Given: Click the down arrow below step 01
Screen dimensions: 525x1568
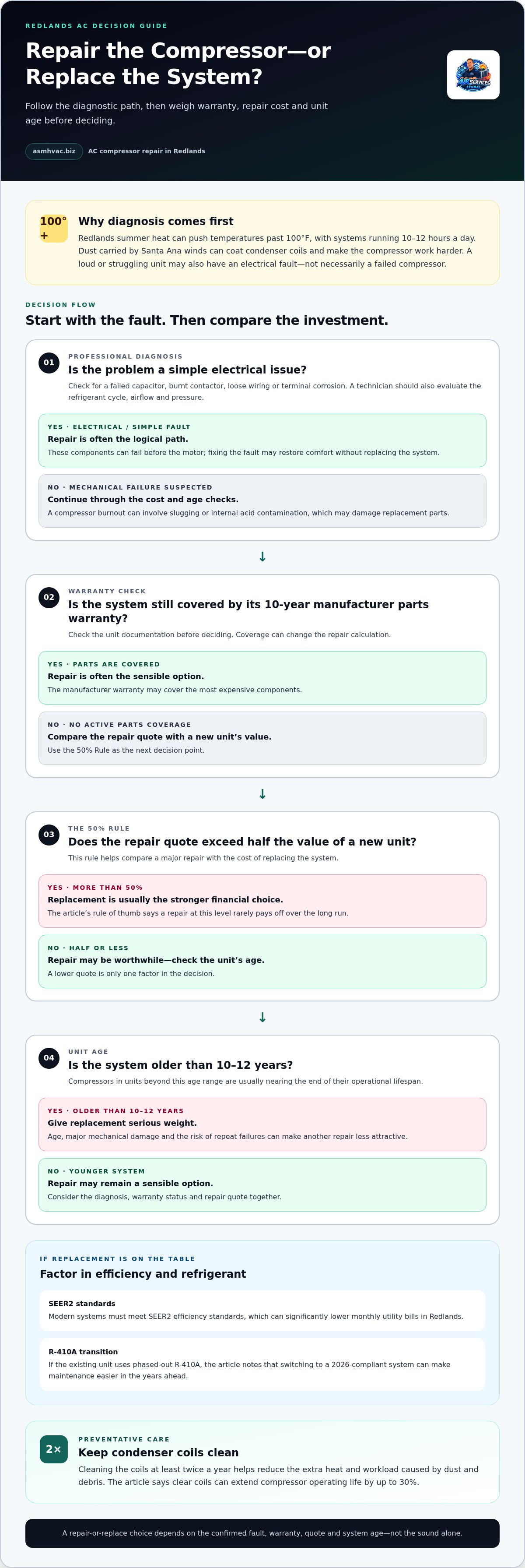Looking at the screenshot, I should point(262,557).
